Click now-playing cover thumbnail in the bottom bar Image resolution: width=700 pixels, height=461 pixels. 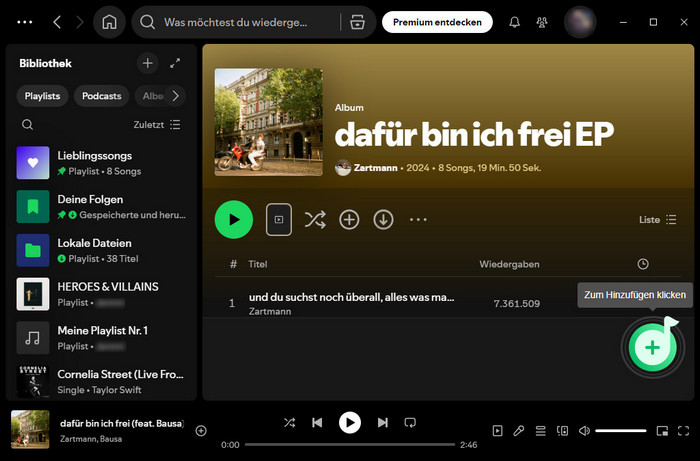[30, 429]
